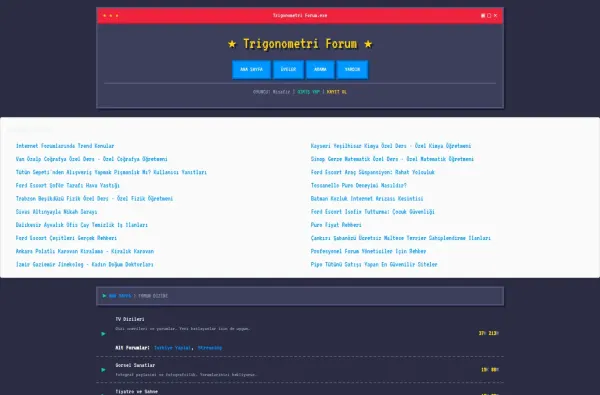The height and width of the screenshot is (395, 600).
Task: Click the maximize square in title bar
Action: (x=489, y=16)
